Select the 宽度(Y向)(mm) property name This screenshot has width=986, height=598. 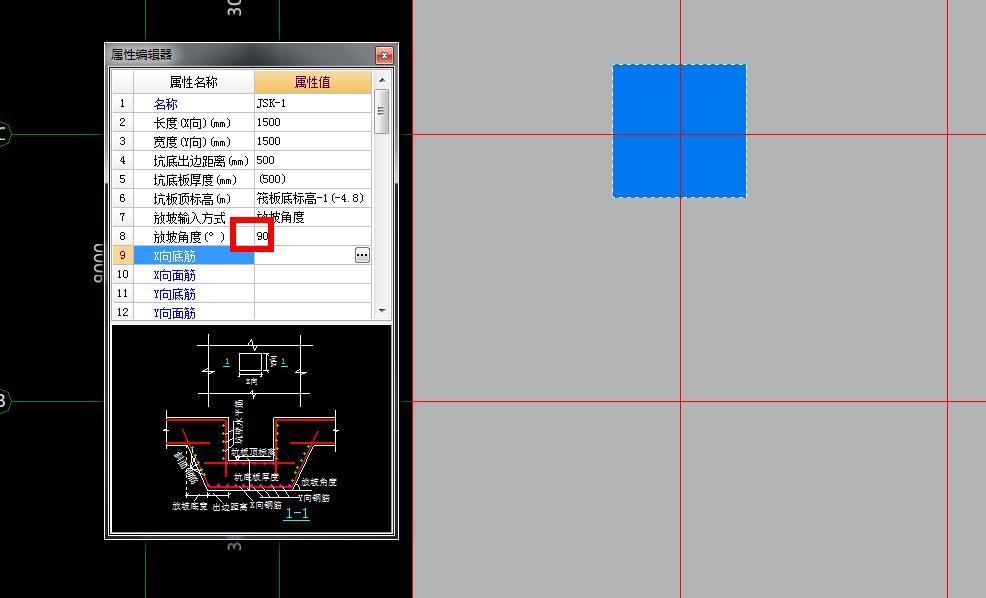click(x=194, y=141)
